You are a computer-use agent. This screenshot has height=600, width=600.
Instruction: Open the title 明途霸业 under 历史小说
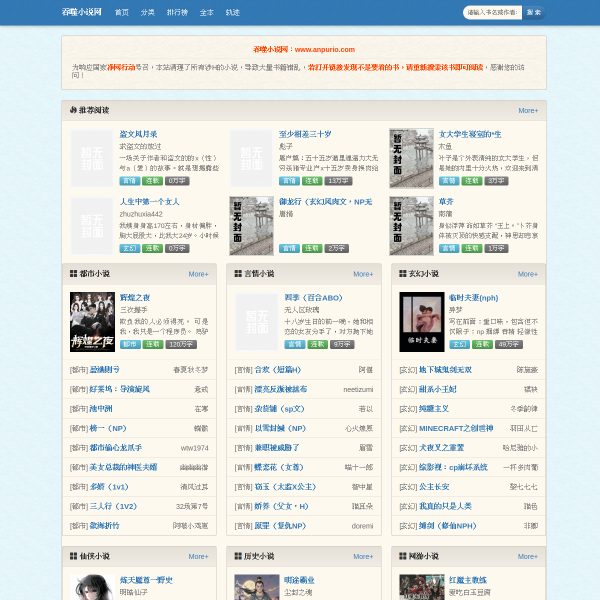[x=299, y=580]
